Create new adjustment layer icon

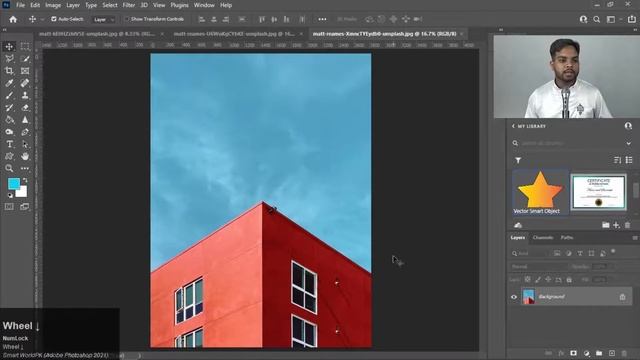[587, 353]
